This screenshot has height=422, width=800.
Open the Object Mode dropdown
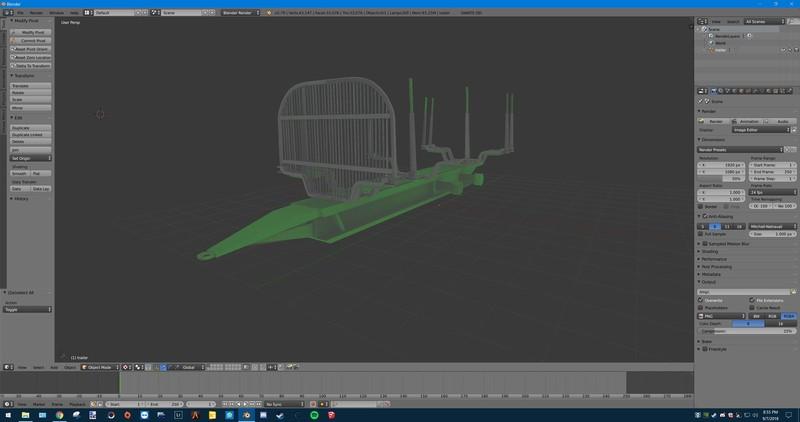pos(100,367)
